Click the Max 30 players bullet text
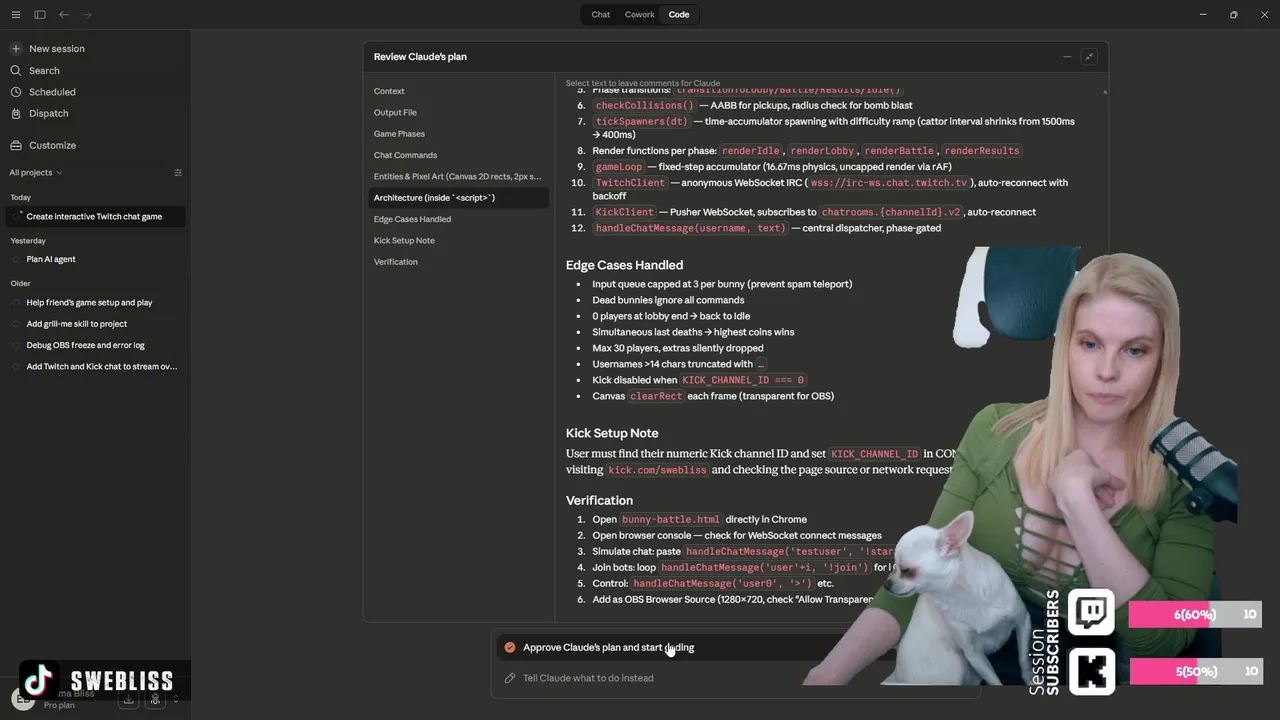Image resolution: width=1280 pixels, height=720 pixels. pyautogui.click(x=677, y=348)
